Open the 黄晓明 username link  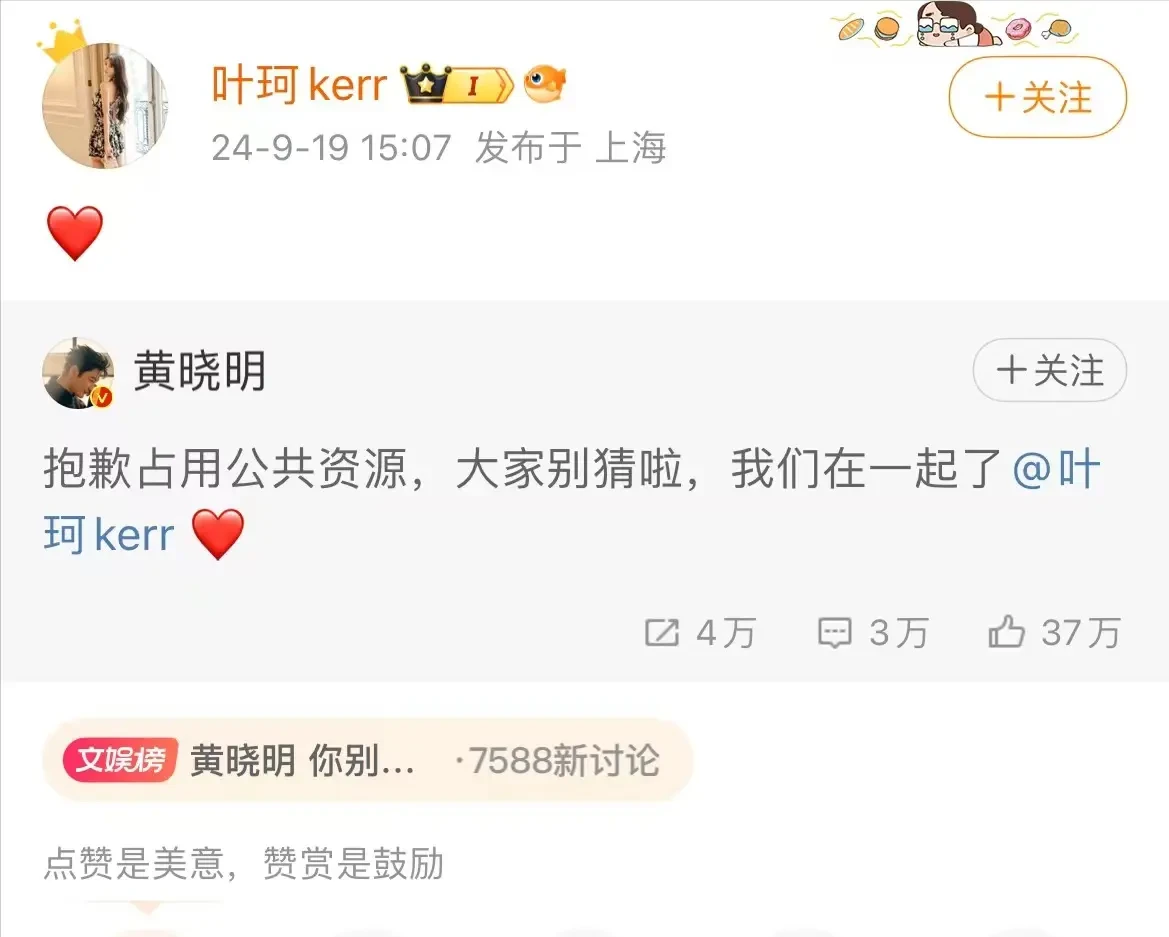pyautogui.click(x=200, y=371)
